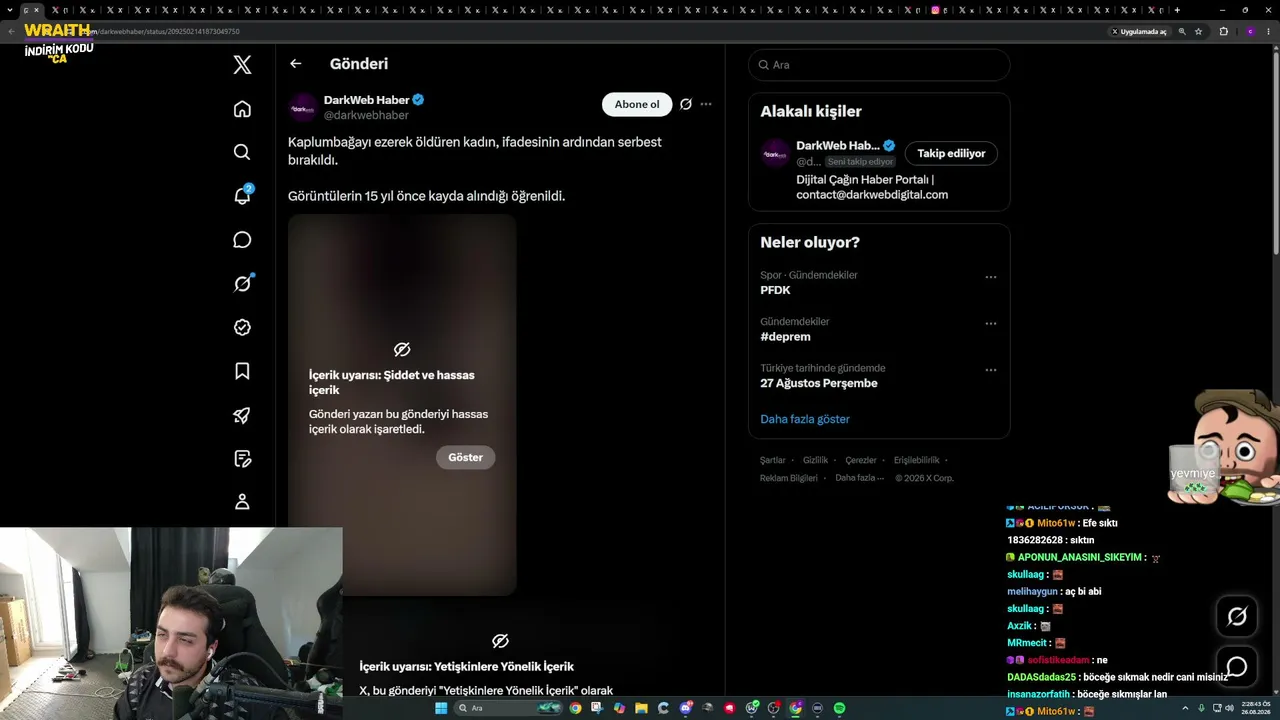The height and width of the screenshot is (720, 1280).
Task: Show hidden system tray icons
Action: 1185,708
